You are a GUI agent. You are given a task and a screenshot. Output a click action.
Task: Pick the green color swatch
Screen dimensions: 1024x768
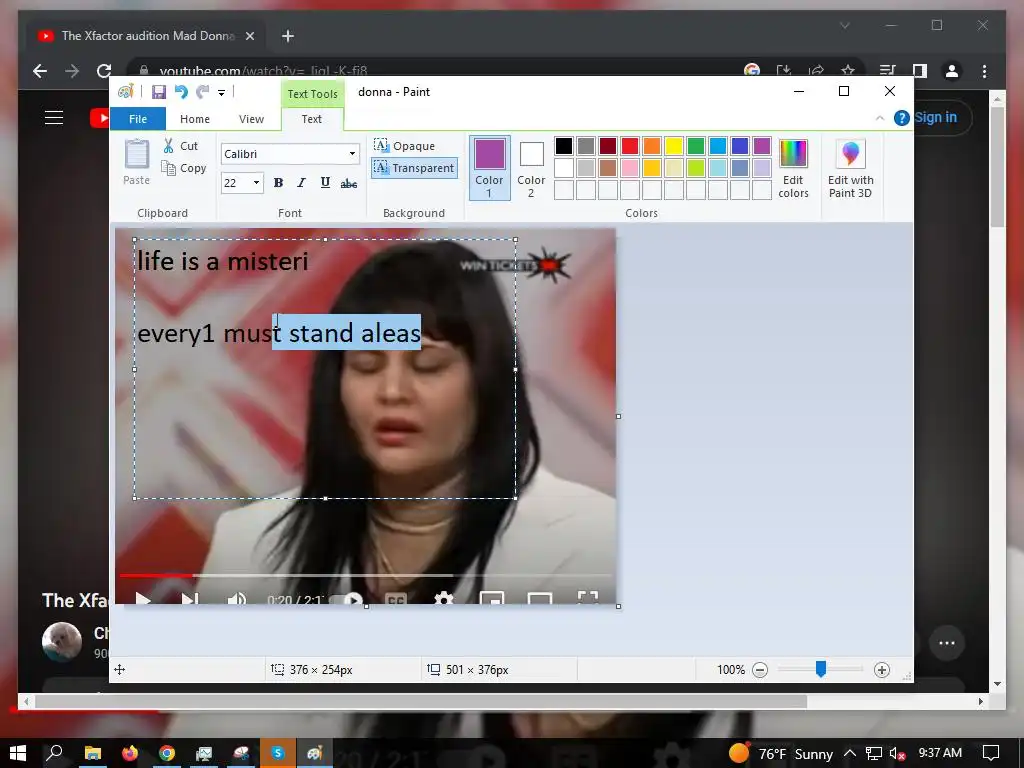pos(696,146)
